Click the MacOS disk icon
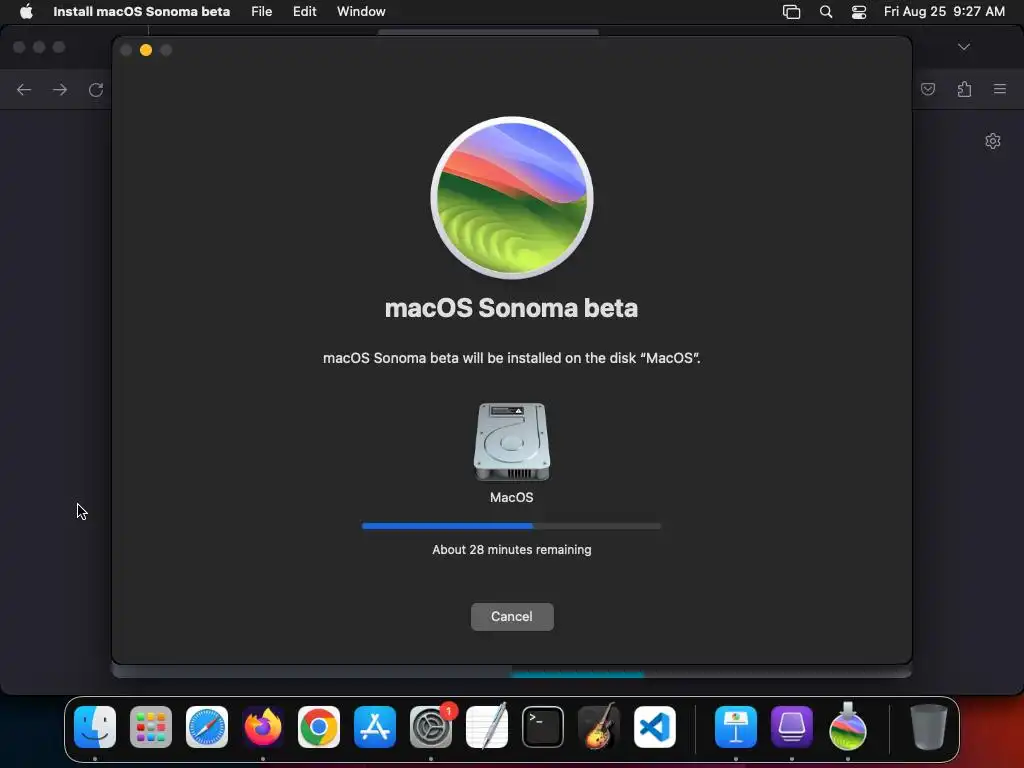1024x768 pixels. (511, 441)
